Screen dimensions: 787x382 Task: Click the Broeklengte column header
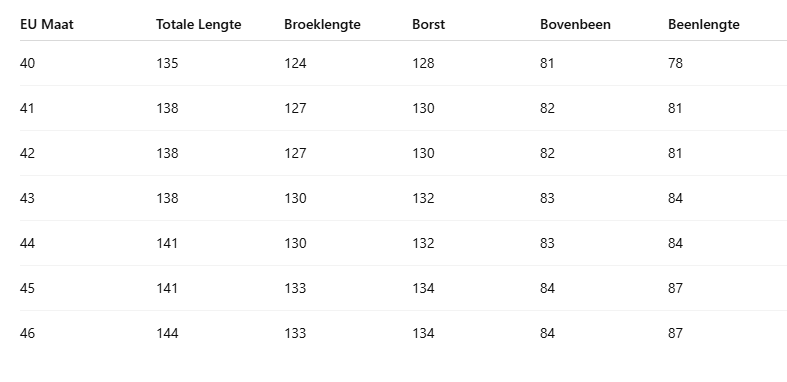tap(322, 24)
